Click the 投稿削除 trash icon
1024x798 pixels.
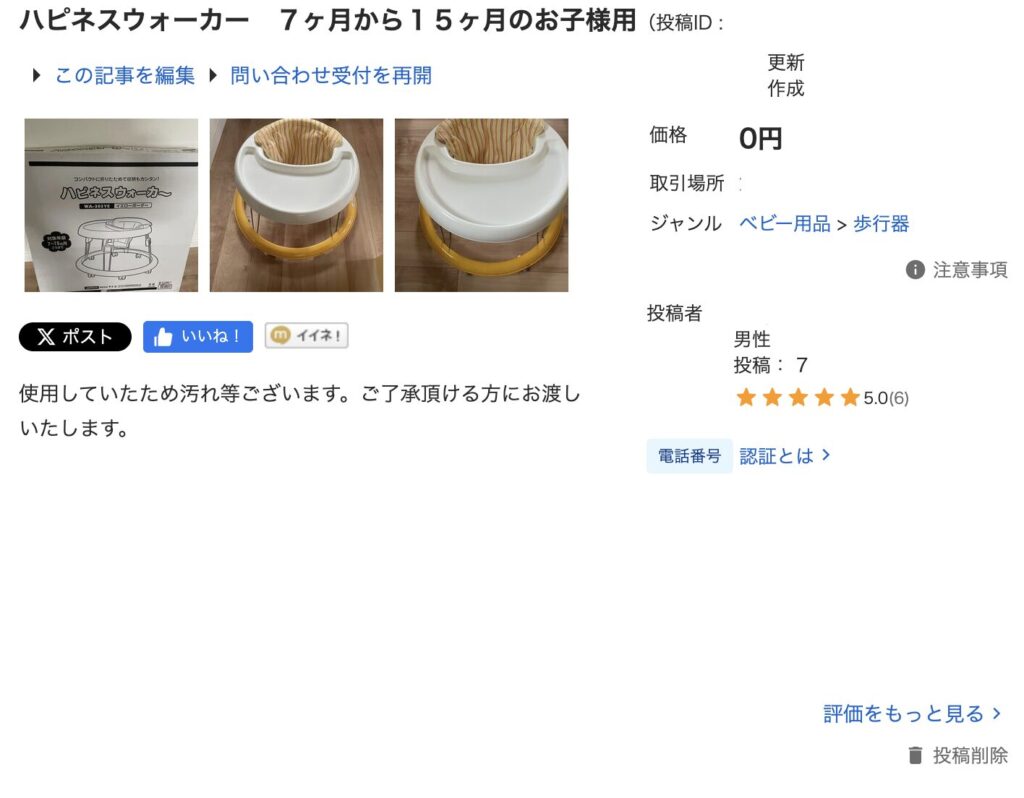tap(915, 756)
